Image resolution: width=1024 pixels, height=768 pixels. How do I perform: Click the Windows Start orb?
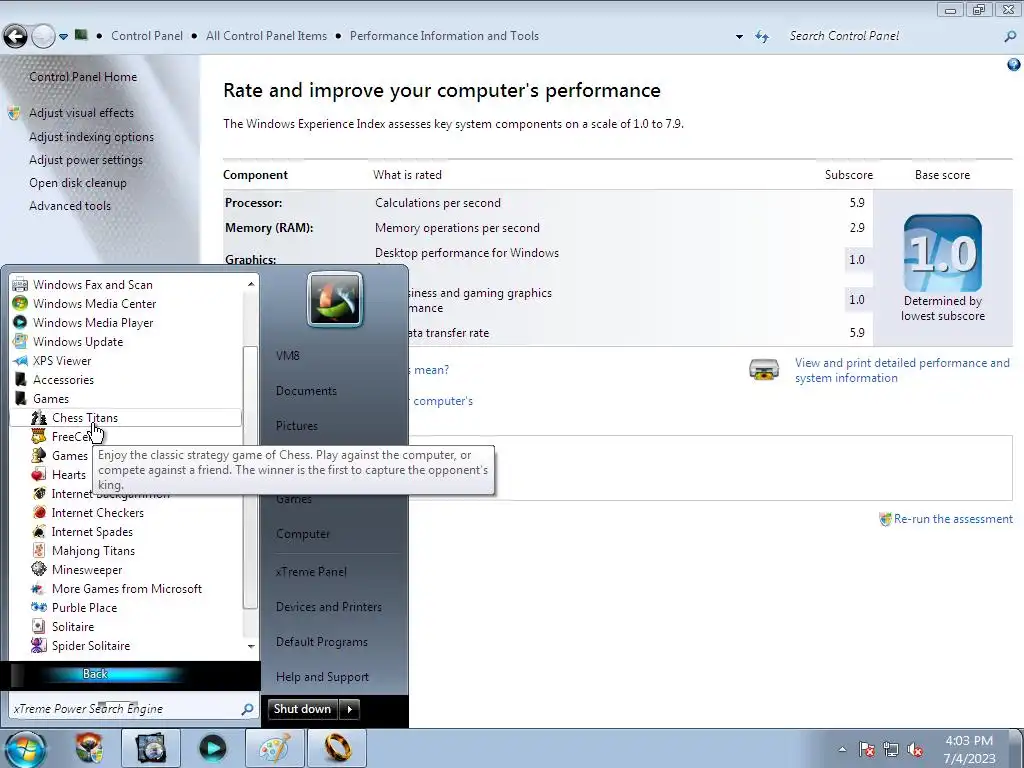[x=24, y=748]
